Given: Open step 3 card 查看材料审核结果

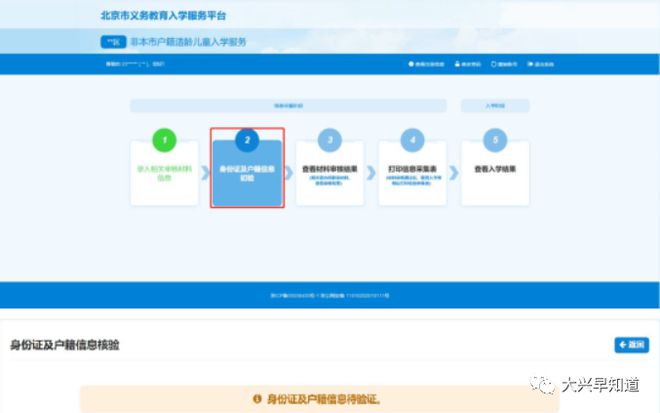Looking at the screenshot, I should pos(330,173).
